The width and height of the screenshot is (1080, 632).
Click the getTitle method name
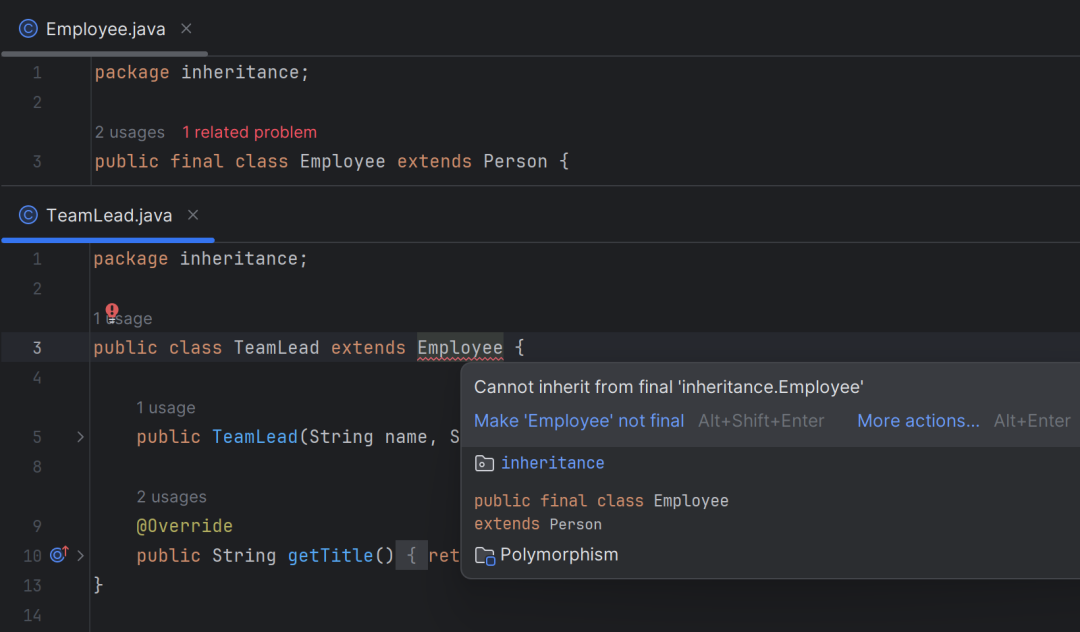tap(331, 555)
